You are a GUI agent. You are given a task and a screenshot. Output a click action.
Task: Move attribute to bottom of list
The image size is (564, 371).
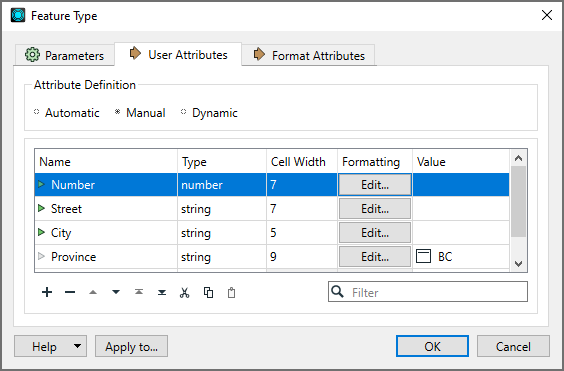point(162,292)
